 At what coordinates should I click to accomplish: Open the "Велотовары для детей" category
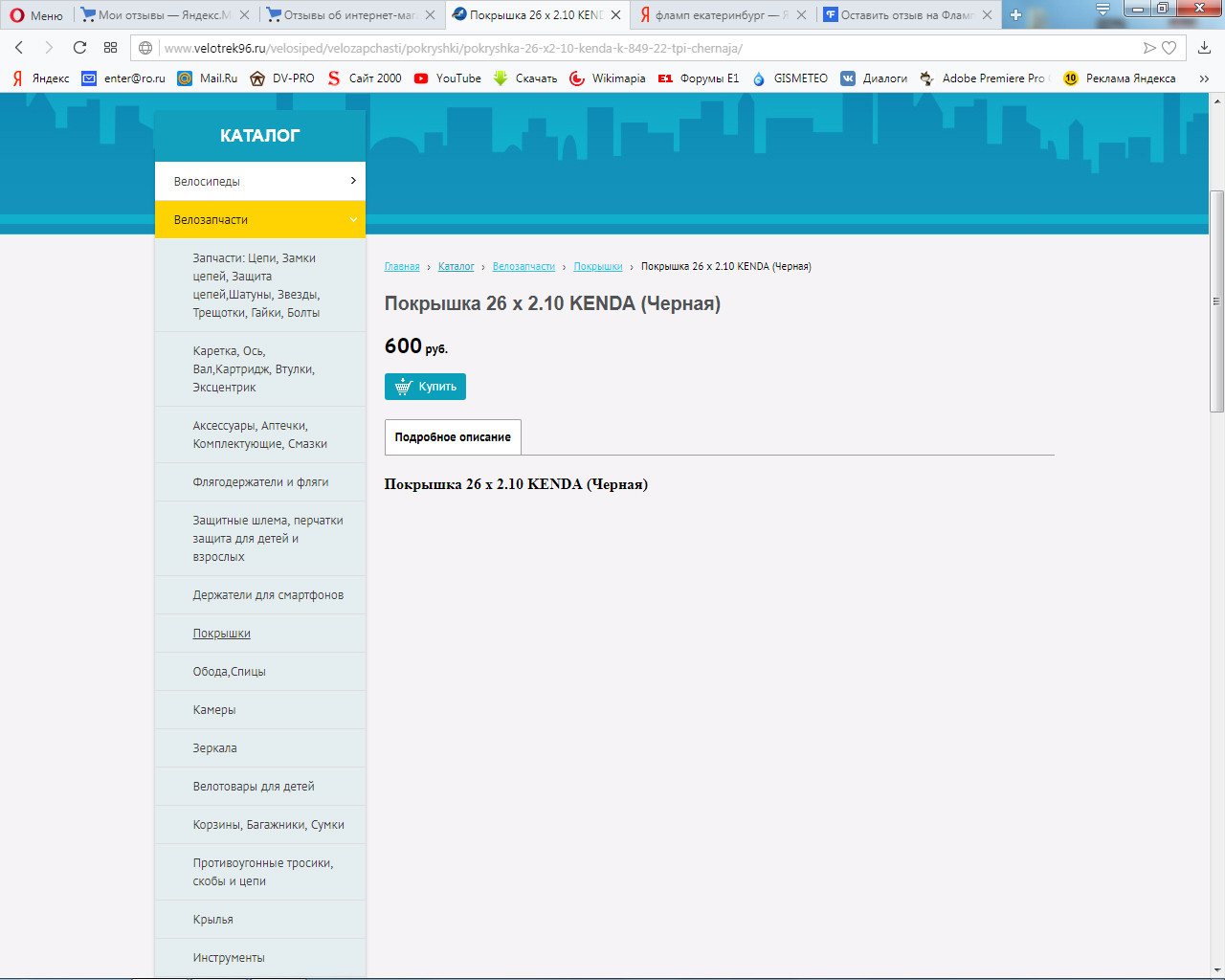pyautogui.click(x=260, y=787)
